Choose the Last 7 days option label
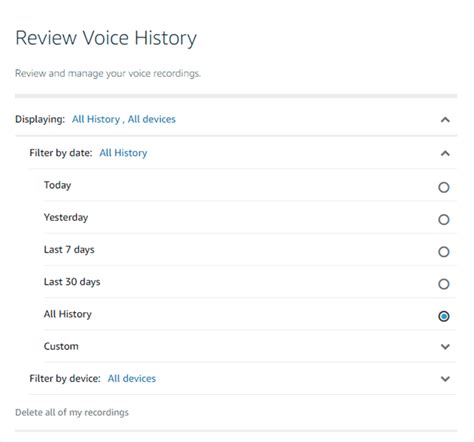The image size is (474, 442). click(x=69, y=250)
